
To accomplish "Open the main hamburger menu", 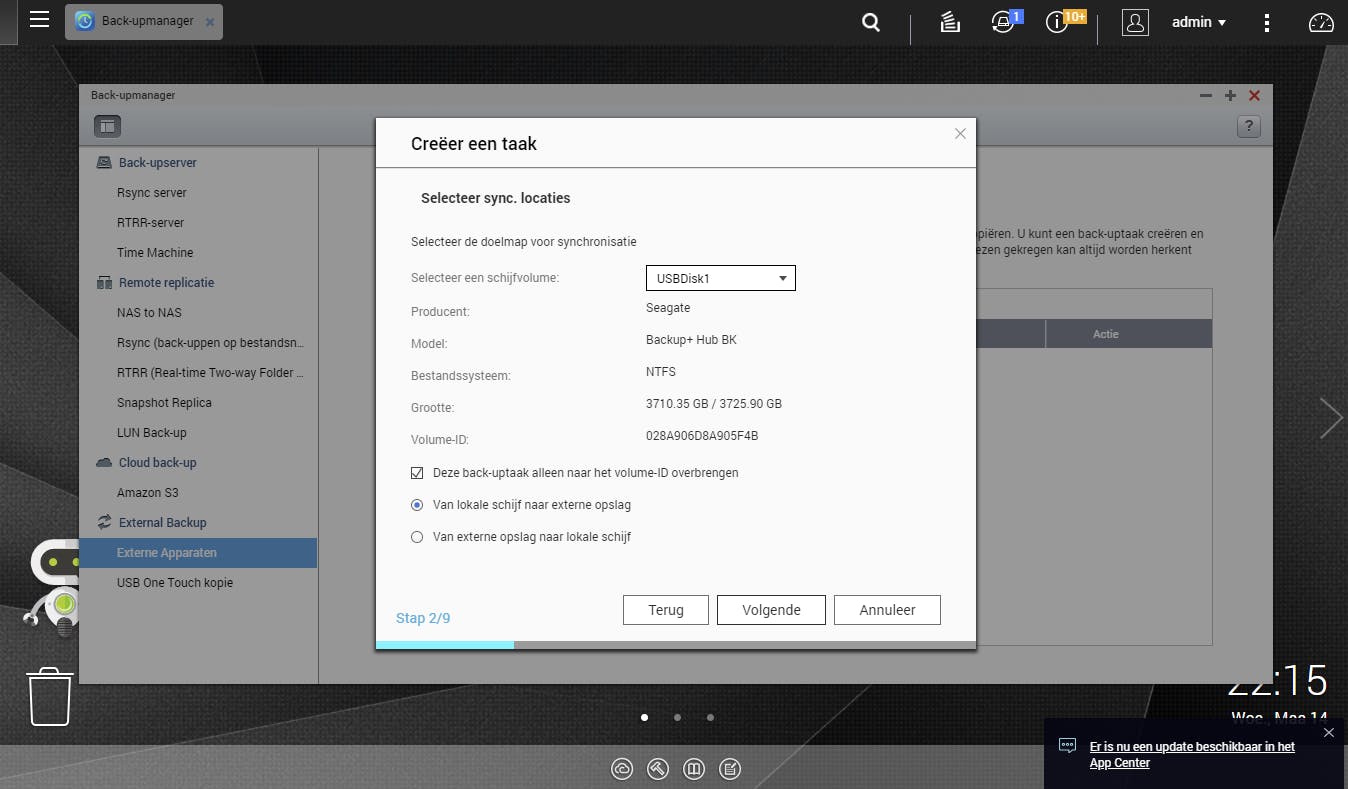I will pyautogui.click(x=39, y=20).
